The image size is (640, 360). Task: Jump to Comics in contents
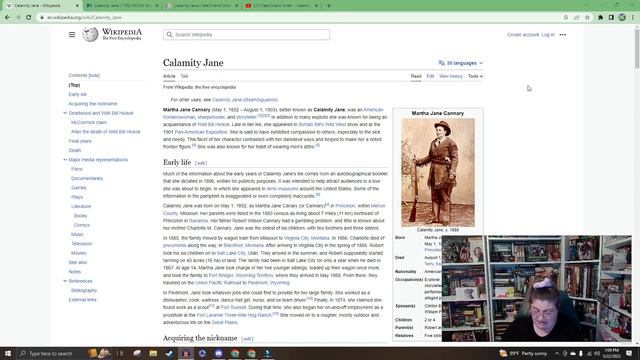(82, 225)
